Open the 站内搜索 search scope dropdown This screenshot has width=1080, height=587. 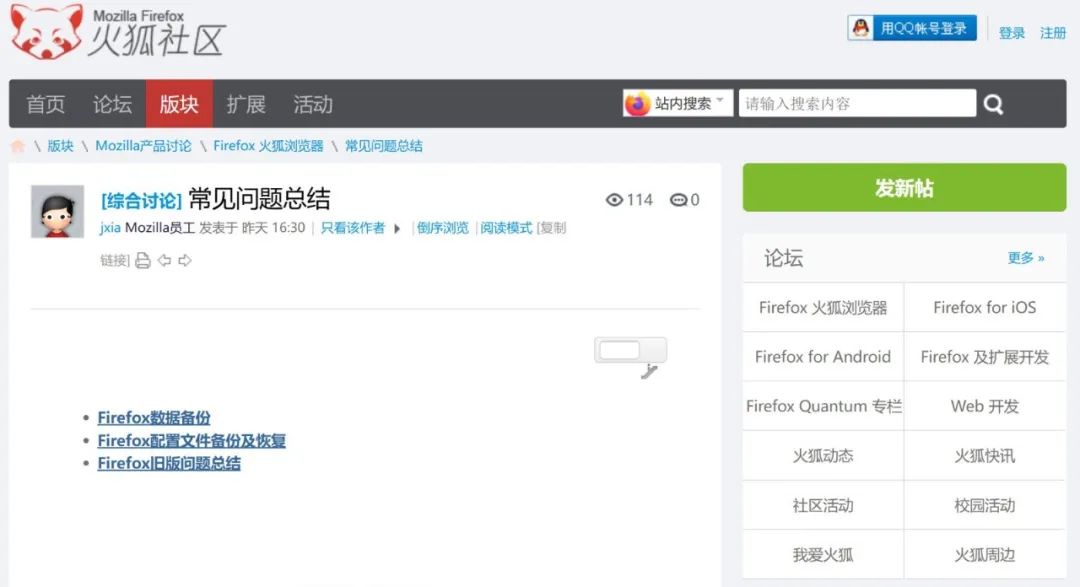pyautogui.click(x=679, y=103)
